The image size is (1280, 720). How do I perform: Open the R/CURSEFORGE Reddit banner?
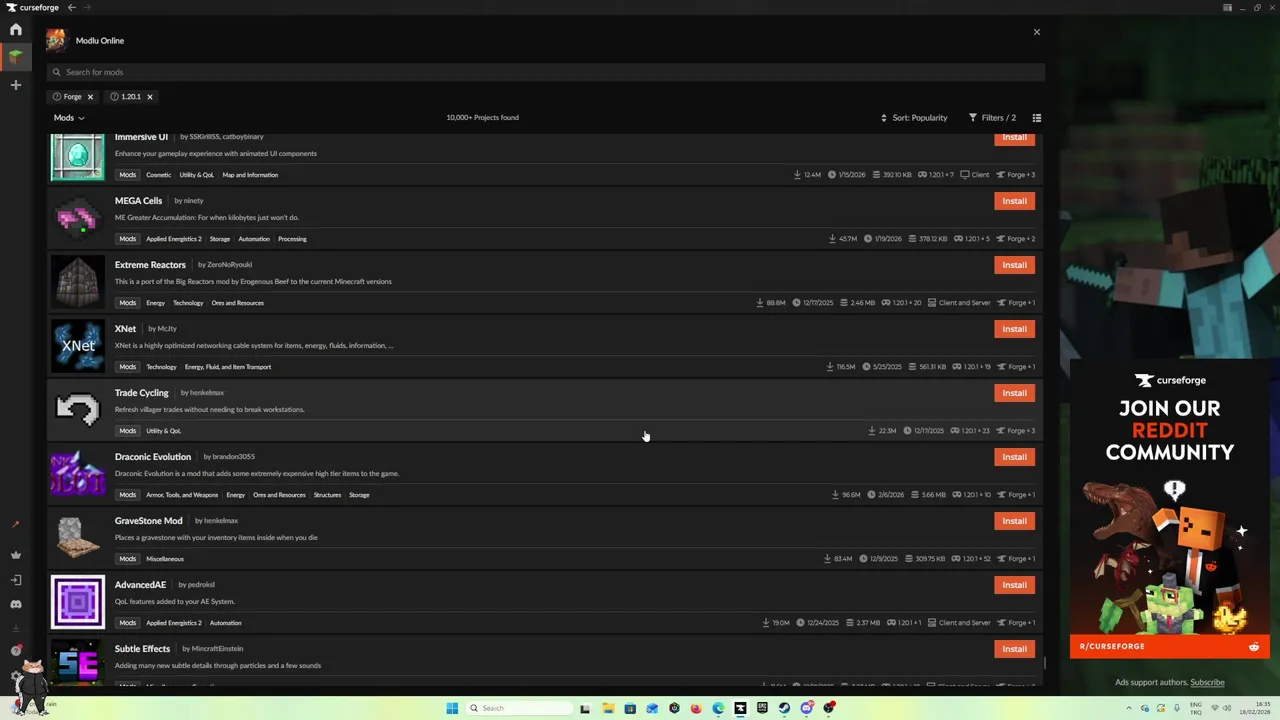1170,647
